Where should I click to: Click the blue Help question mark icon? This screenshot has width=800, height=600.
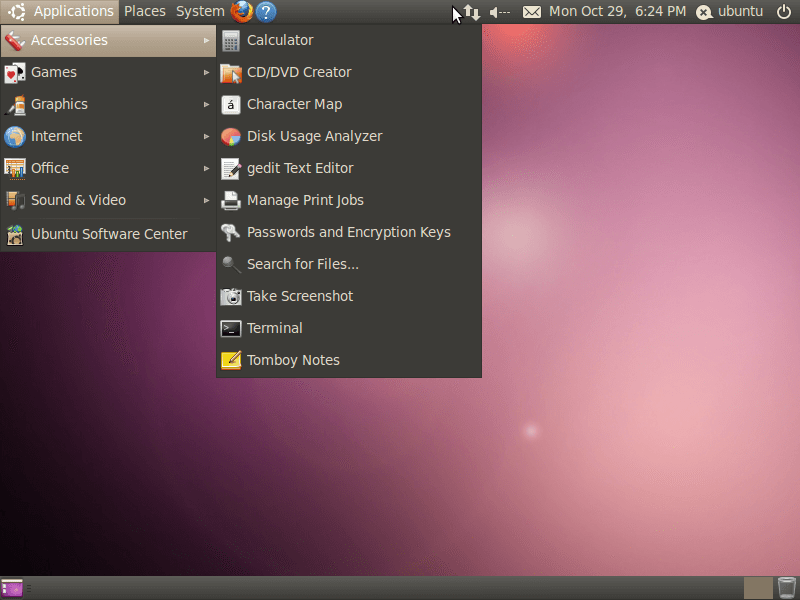266,12
